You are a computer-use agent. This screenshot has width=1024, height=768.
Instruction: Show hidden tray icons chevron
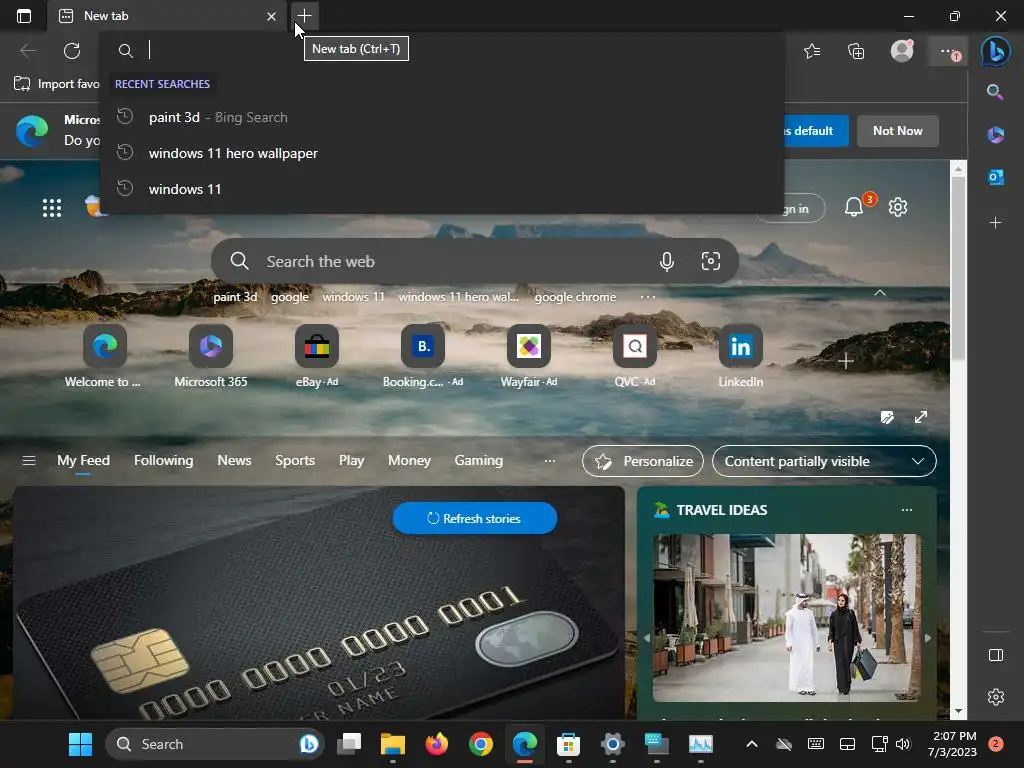point(752,744)
